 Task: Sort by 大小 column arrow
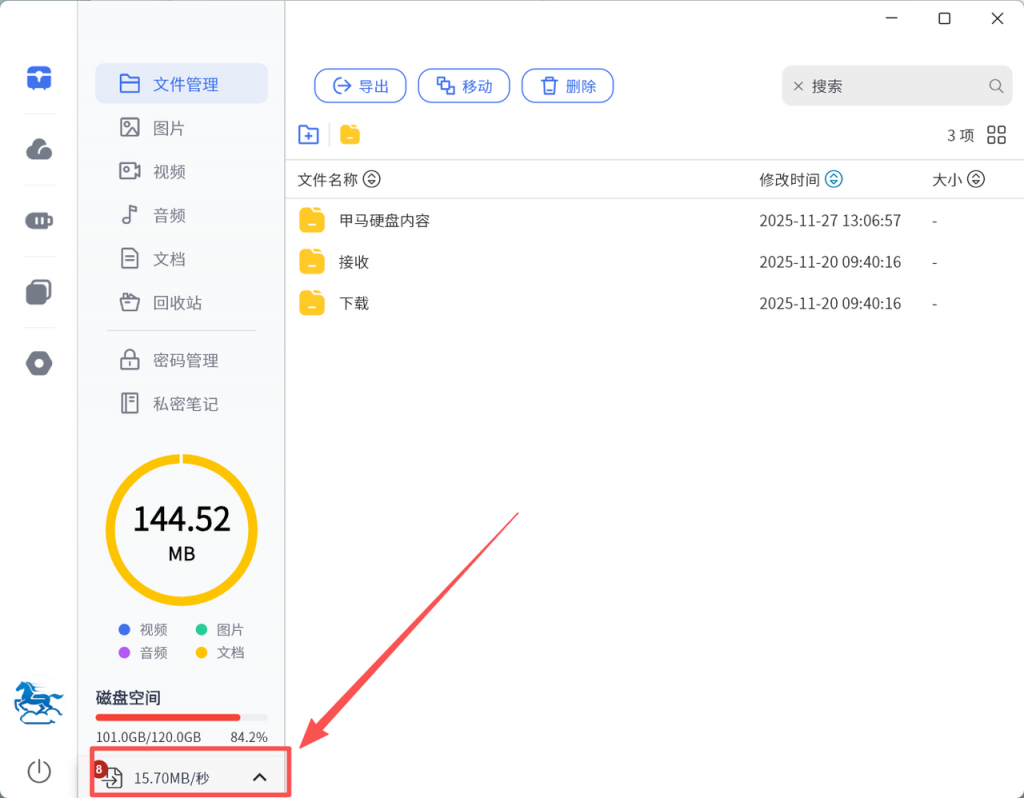[x=976, y=180]
